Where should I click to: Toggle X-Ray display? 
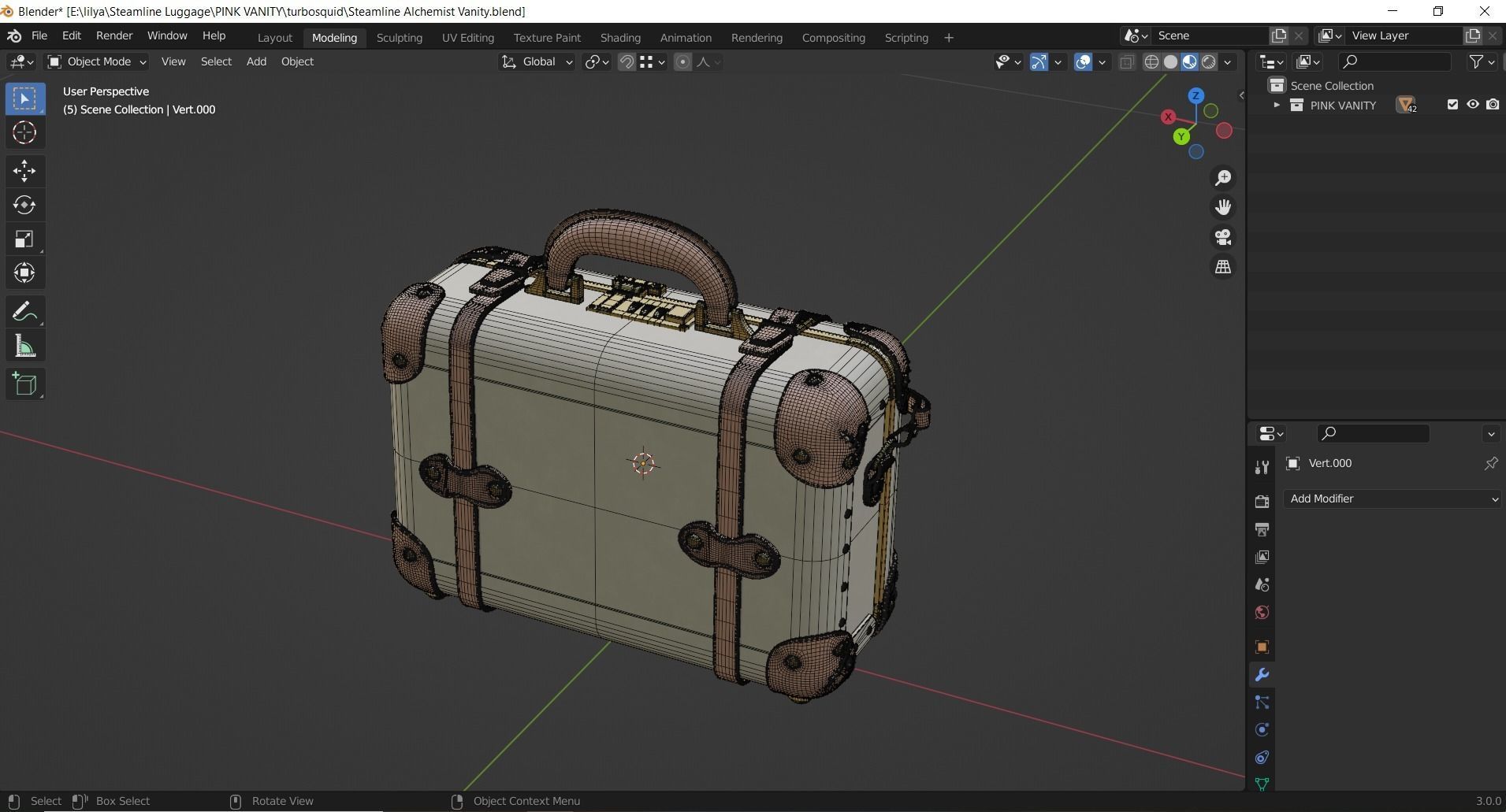point(1127,62)
